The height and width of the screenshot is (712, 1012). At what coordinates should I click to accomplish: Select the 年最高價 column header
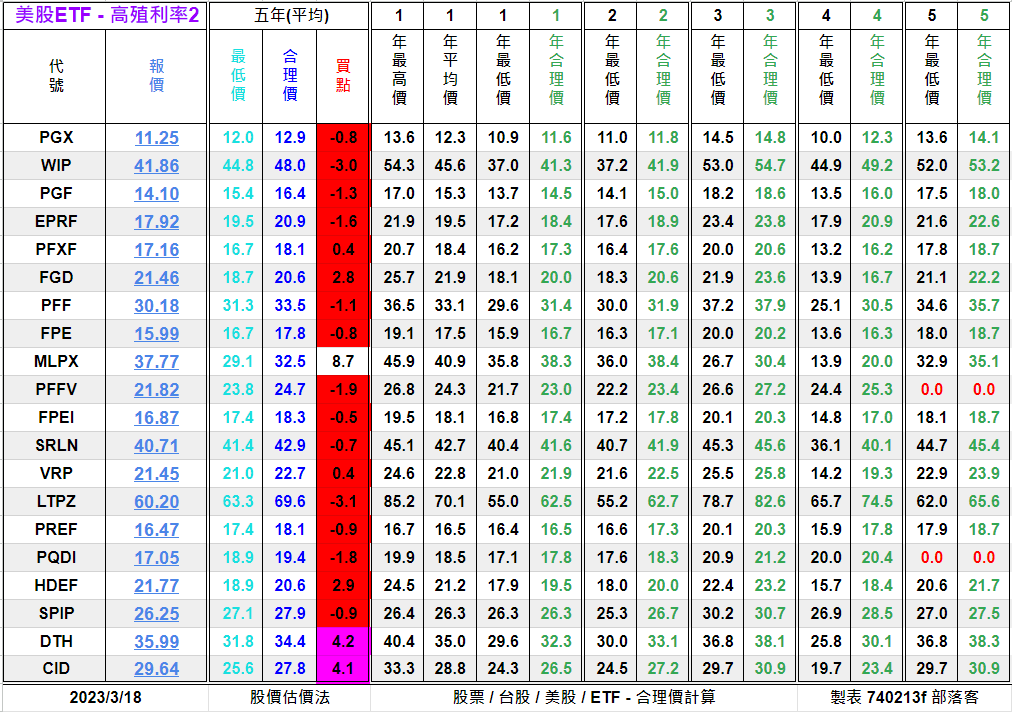(x=399, y=76)
